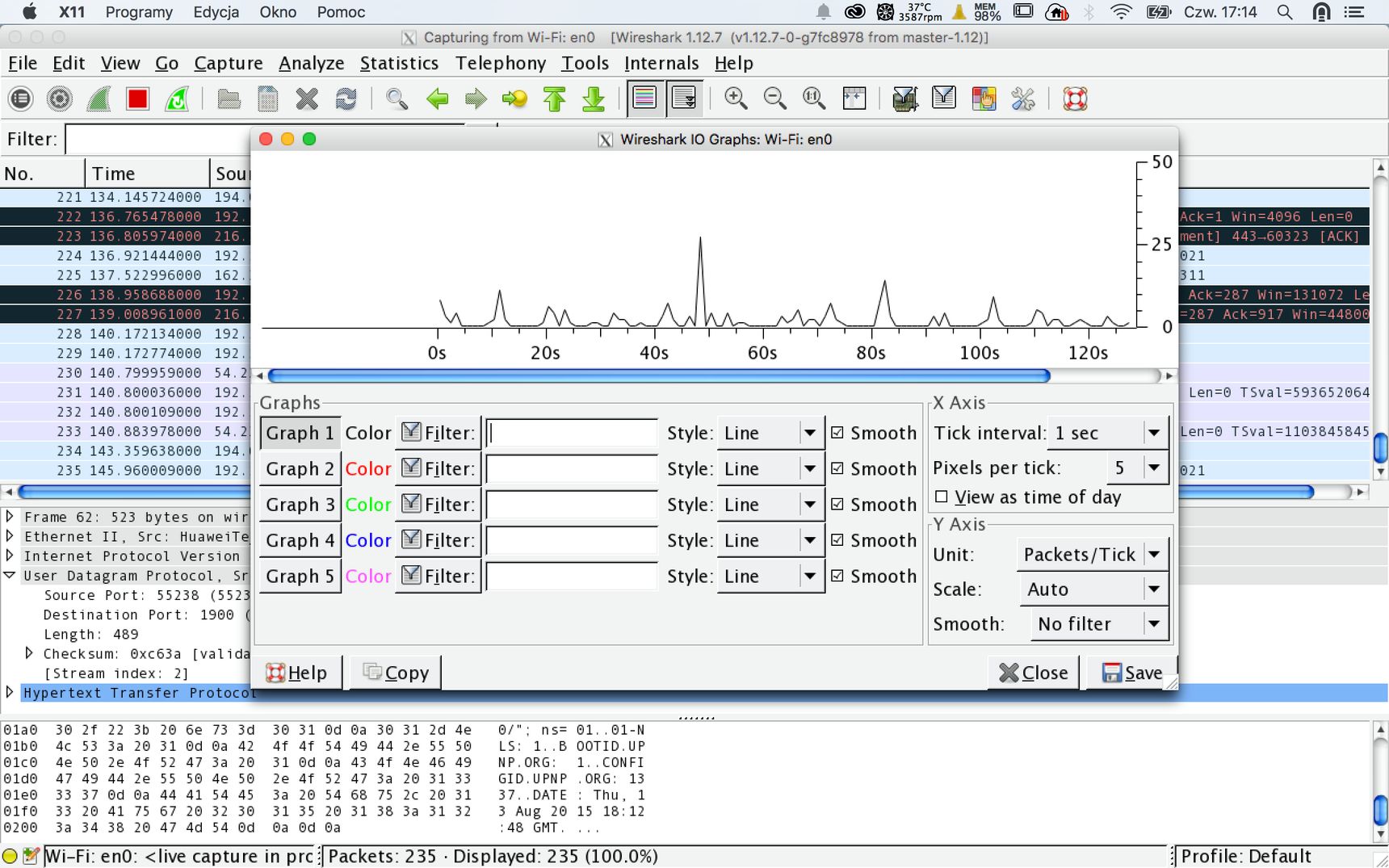Image resolution: width=1389 pixels, height=868 pixels.
Task: Open the Capture menu
Action: pyautogui.click(x=228, y=63)
